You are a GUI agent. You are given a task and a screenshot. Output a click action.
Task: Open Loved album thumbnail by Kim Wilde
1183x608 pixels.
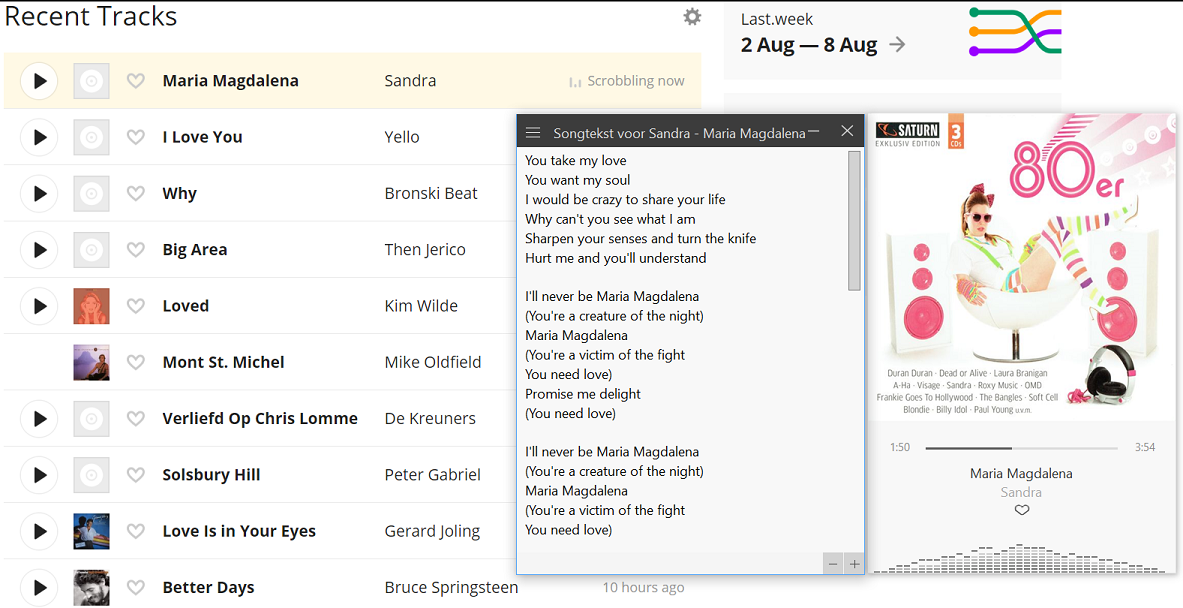(91, 306)
